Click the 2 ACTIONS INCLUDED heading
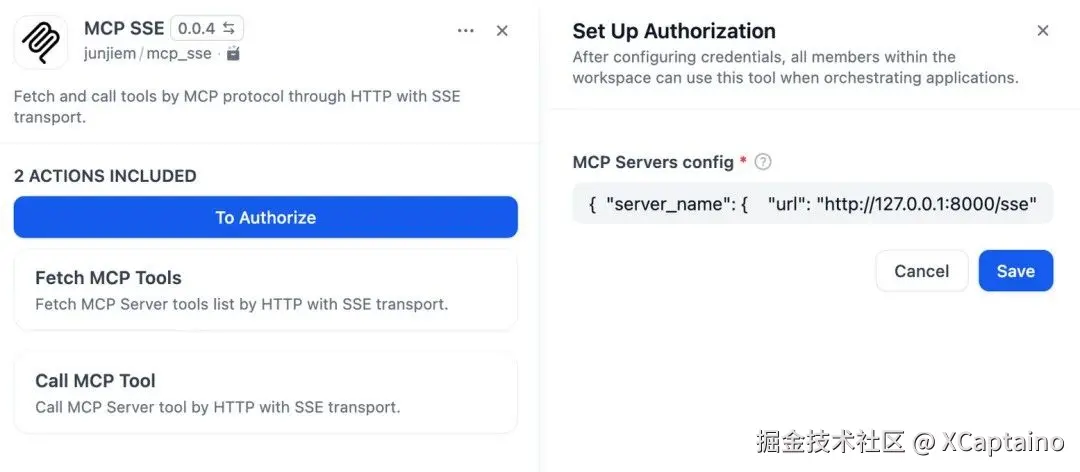This screenshot has height=472, width=1080. (105, 176)
